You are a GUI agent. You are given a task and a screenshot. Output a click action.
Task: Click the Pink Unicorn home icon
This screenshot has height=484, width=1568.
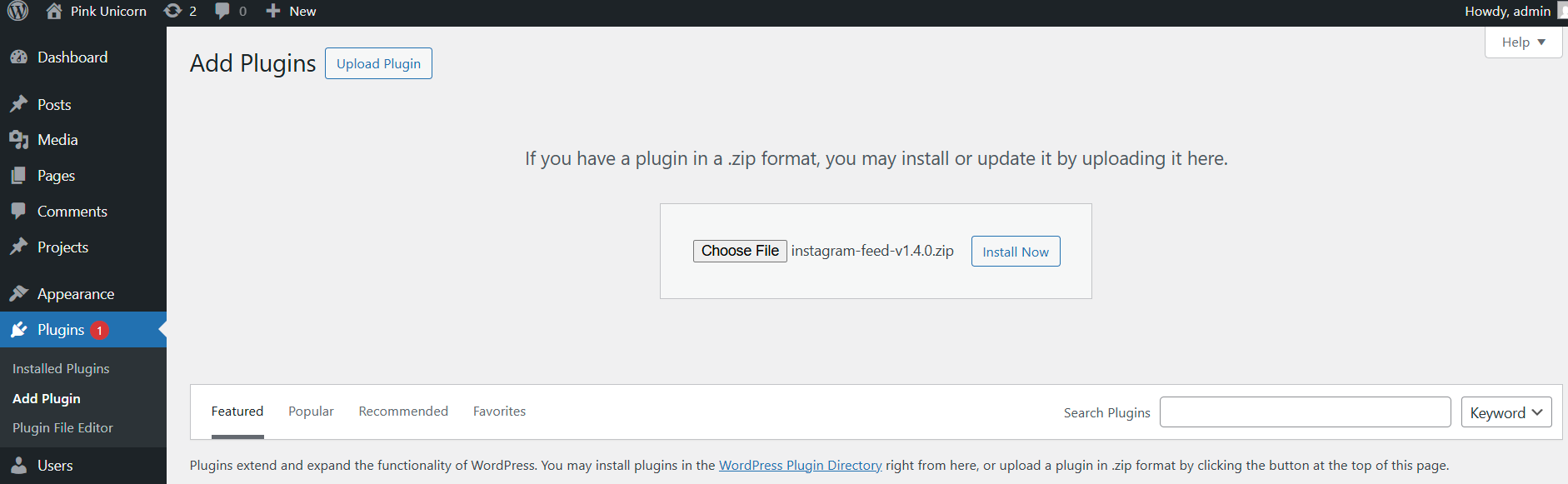[54, 11]
